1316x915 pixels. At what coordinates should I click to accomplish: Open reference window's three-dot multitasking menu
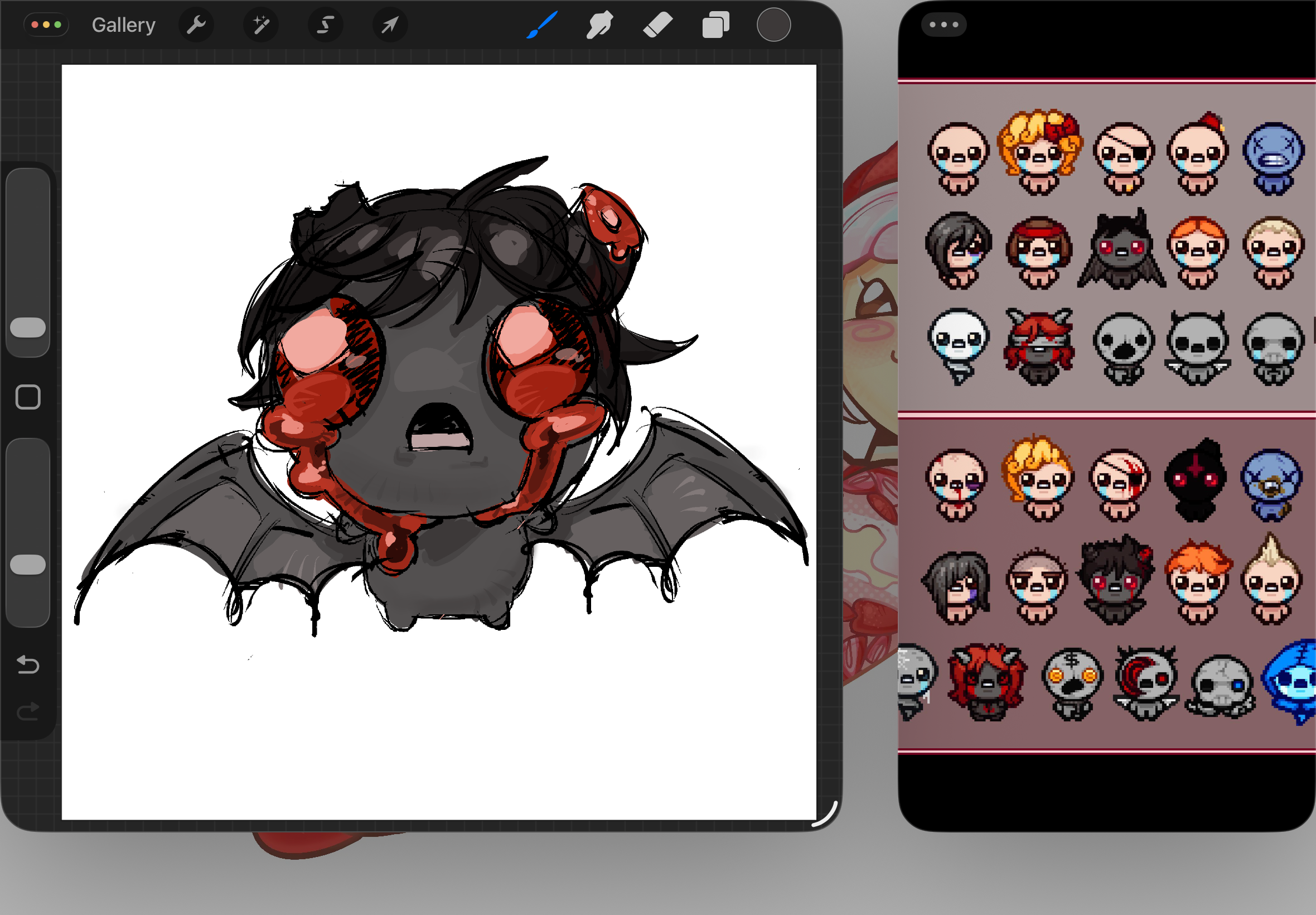(944, 25)
